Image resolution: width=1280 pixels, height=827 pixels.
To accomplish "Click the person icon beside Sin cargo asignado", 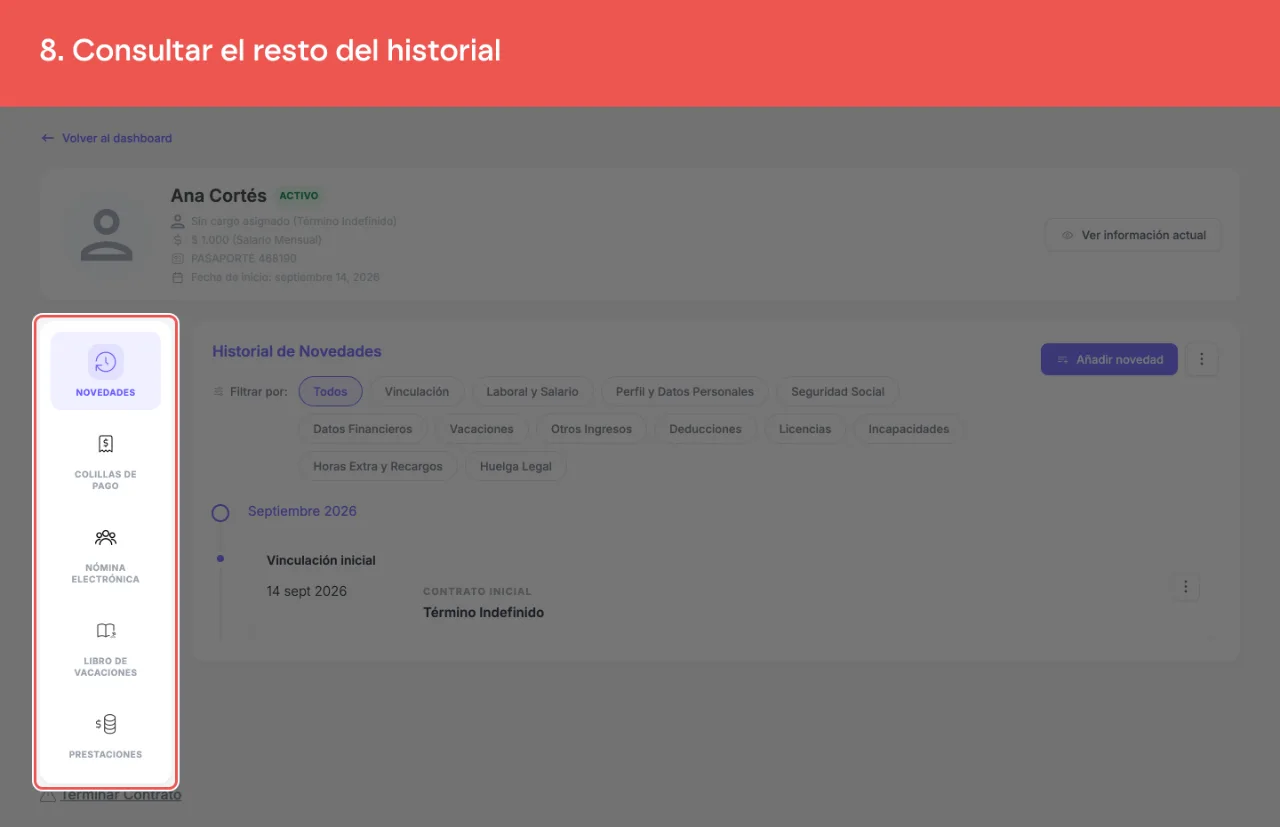I will point(177,221).
